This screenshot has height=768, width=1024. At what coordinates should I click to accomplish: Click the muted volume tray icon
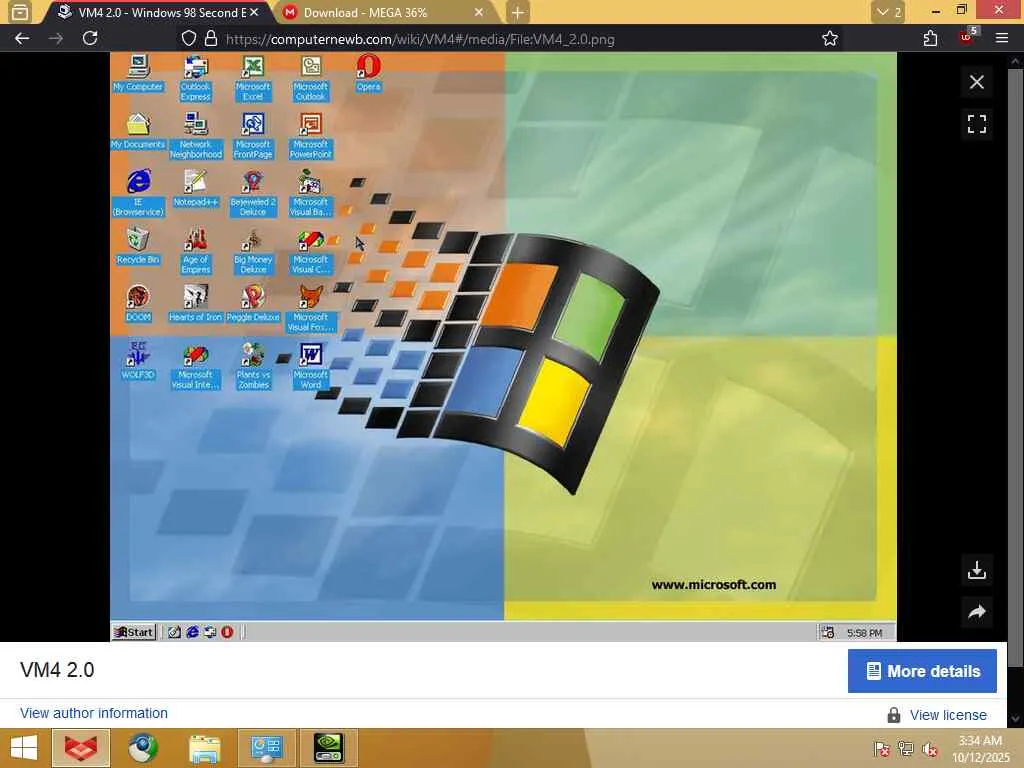[929, 749]
